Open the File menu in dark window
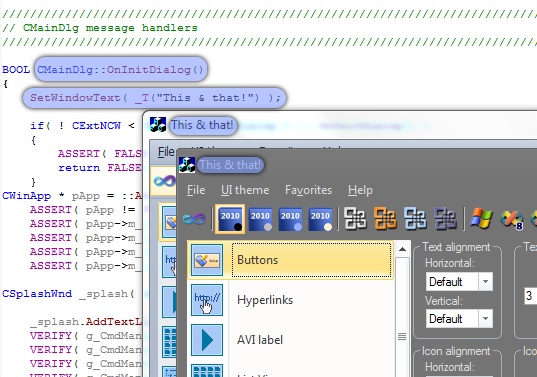The height and width of the screenshot is (377, 537). tap(196, 190)
